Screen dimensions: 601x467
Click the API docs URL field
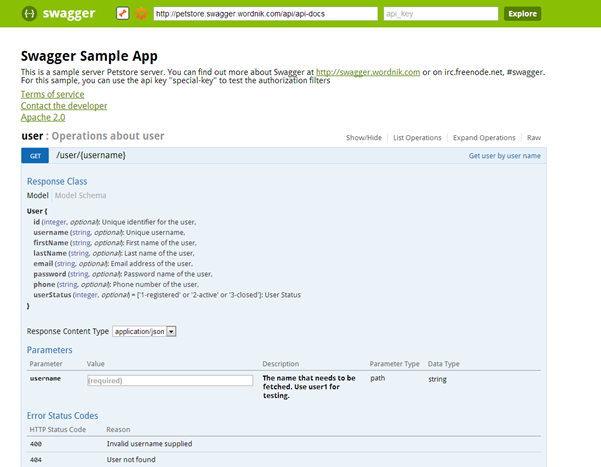[265, 14]
